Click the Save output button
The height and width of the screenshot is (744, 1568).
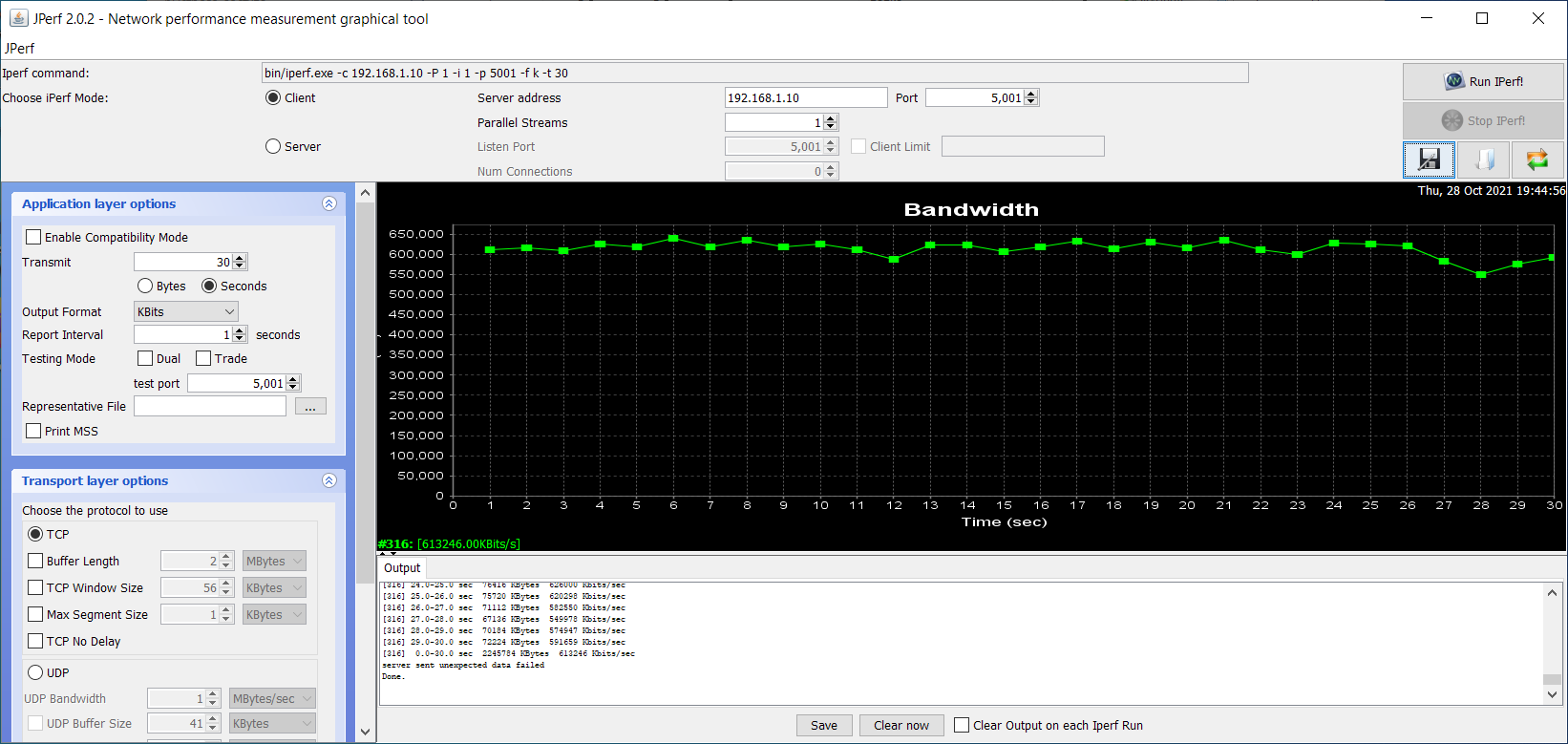tap(824, 725)
